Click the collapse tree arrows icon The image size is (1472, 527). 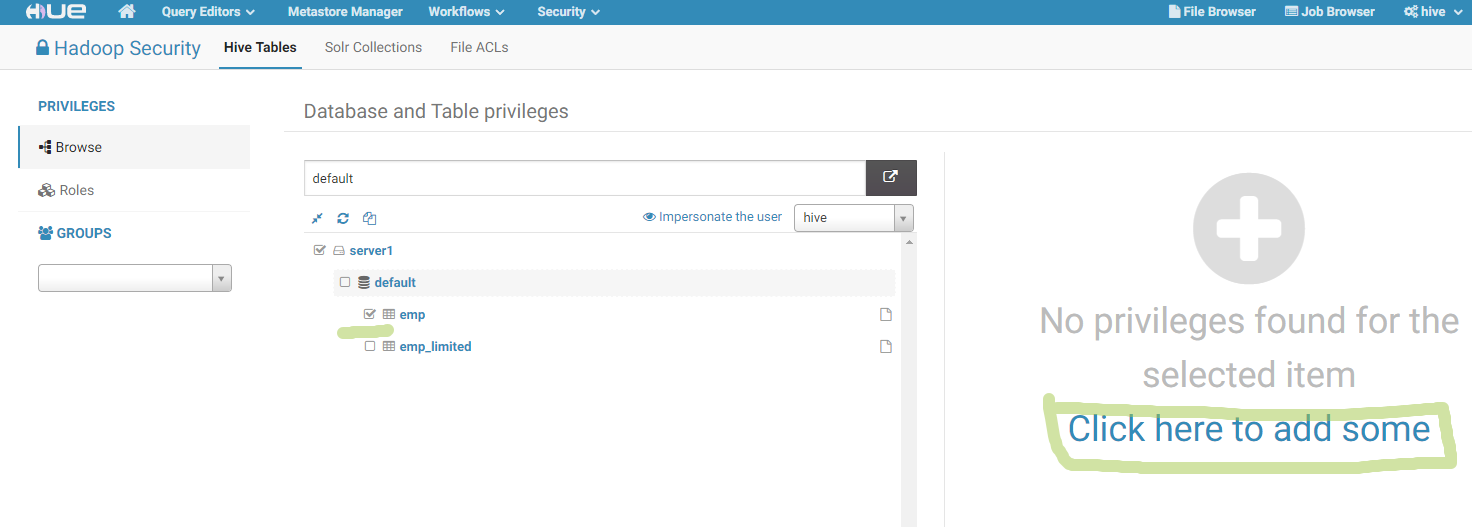(x=317, y=218)
